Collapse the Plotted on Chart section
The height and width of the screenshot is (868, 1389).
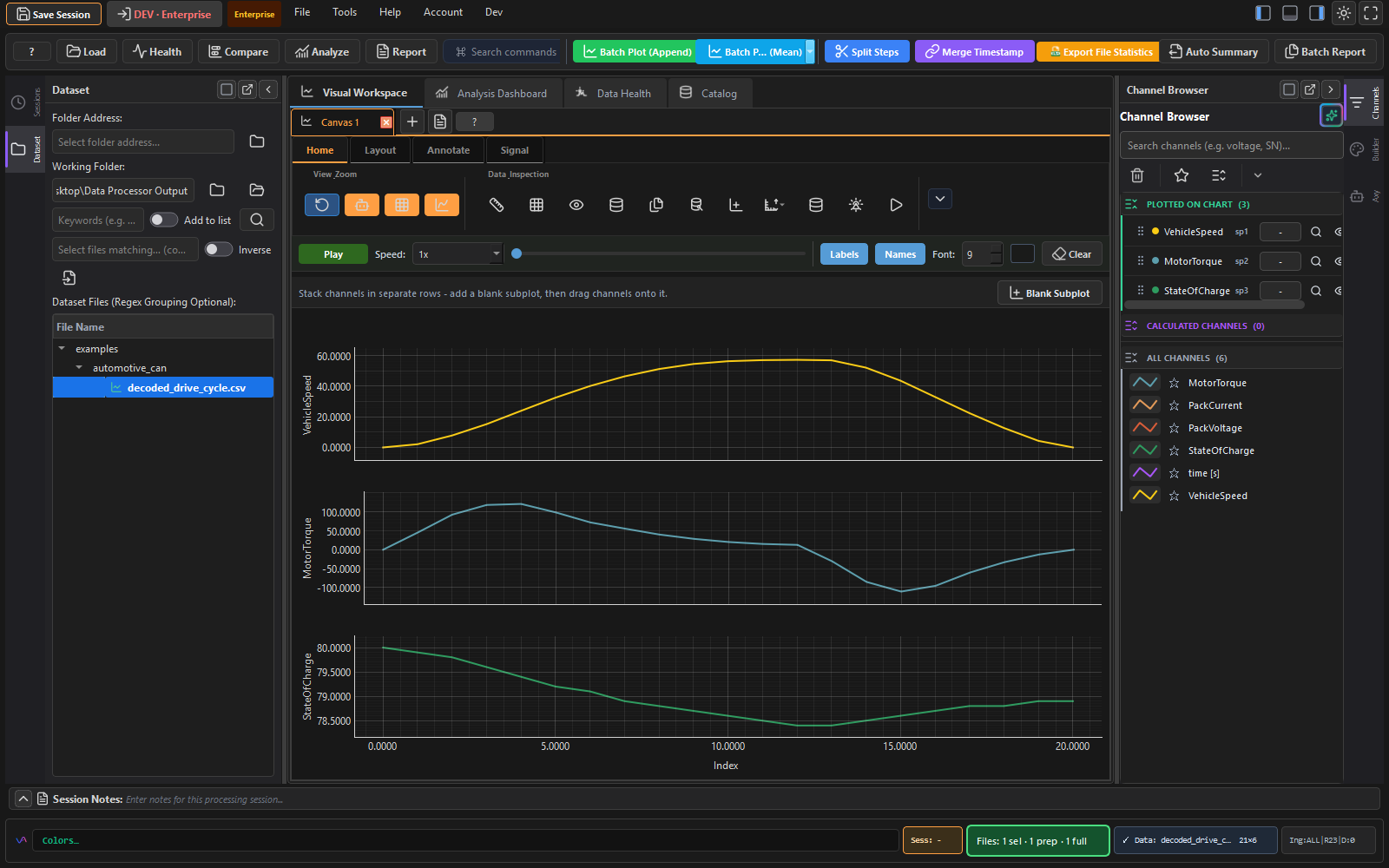coord(1131,204)
